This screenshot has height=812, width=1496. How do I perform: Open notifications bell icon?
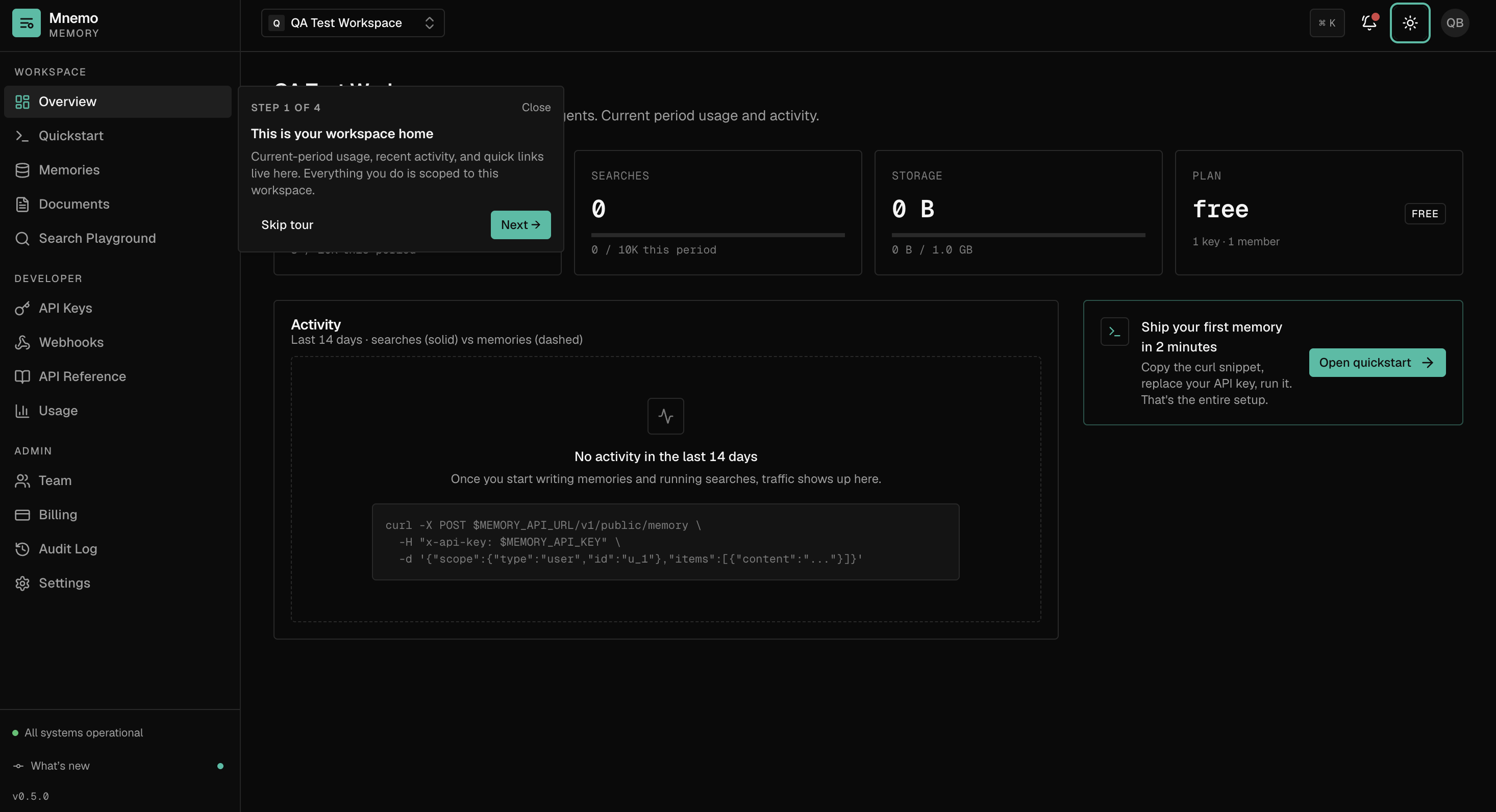1369,23
